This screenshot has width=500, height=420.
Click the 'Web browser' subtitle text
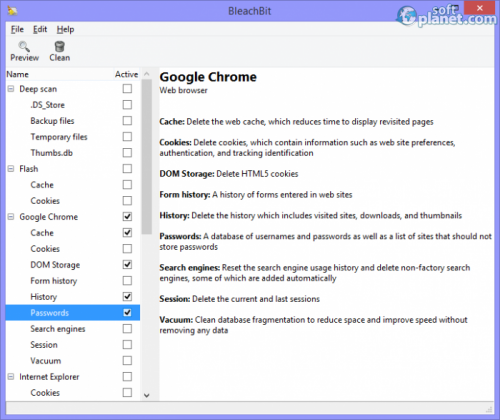click(183, 90)
